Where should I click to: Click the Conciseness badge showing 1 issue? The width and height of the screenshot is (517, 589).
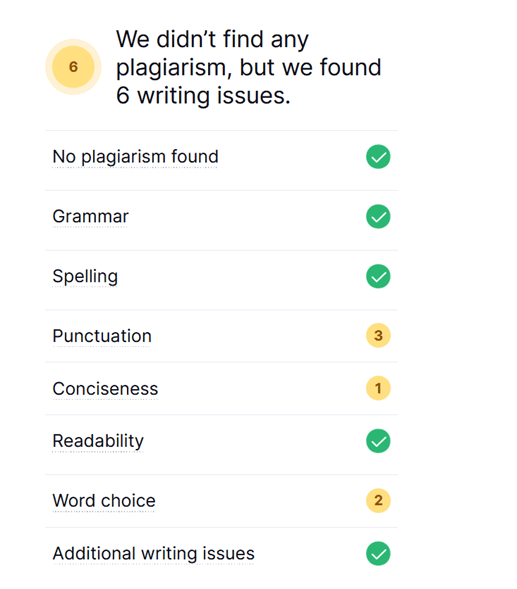[x=378, y=388]
